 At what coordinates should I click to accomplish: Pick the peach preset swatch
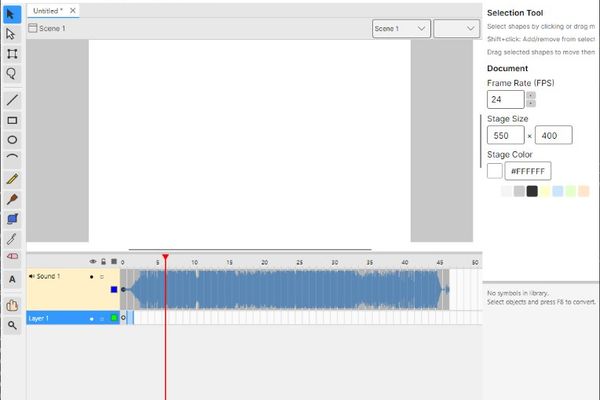click(584, 191)
